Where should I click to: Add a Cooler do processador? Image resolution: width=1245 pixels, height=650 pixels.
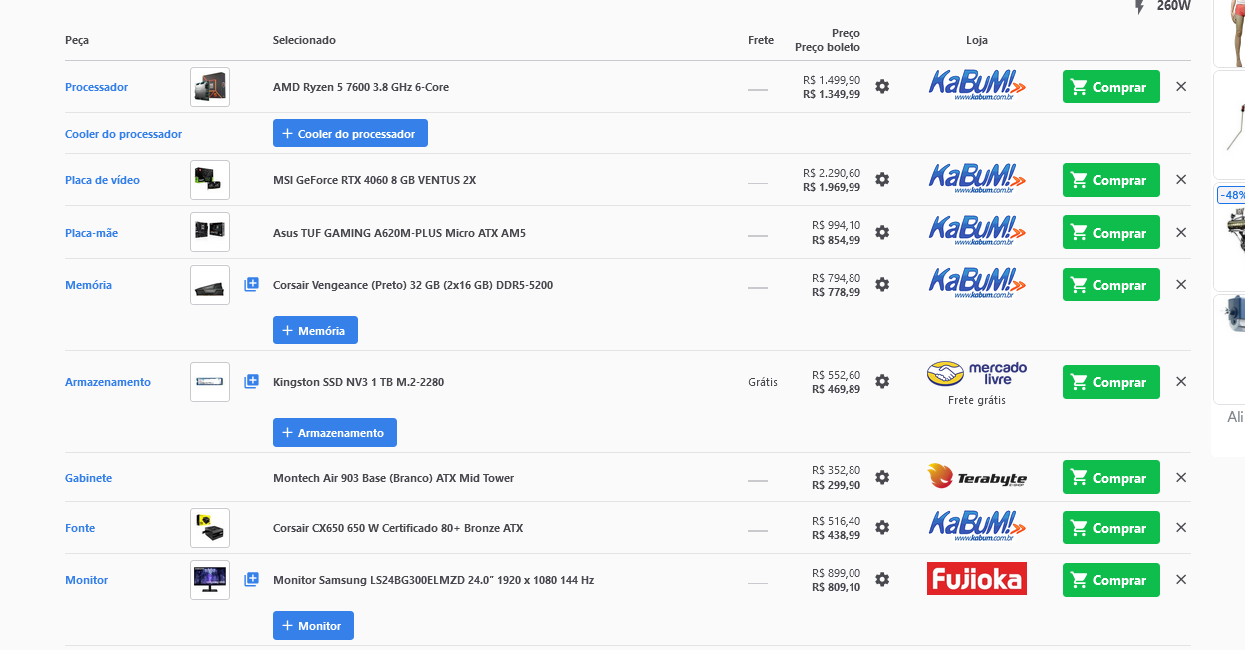pyautogui.click(x=350, y=133)
